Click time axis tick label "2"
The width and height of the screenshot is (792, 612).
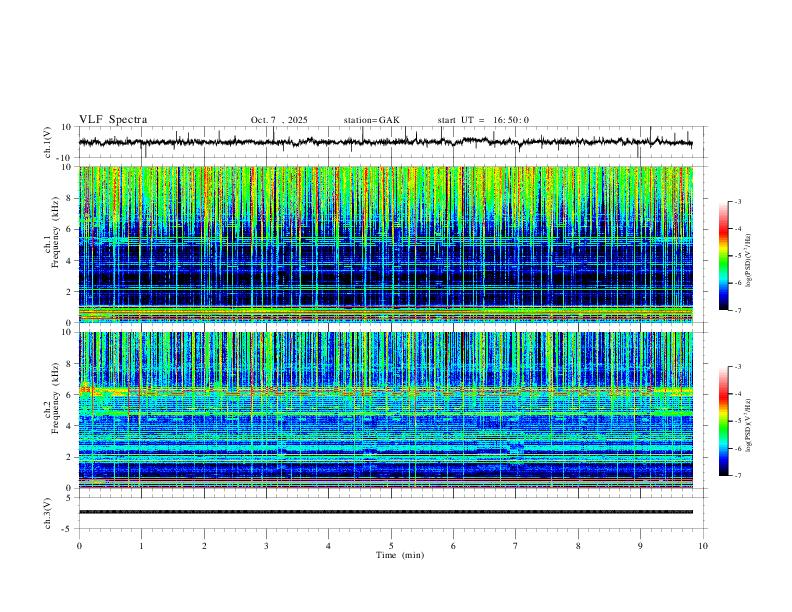(x=204, y=546)
